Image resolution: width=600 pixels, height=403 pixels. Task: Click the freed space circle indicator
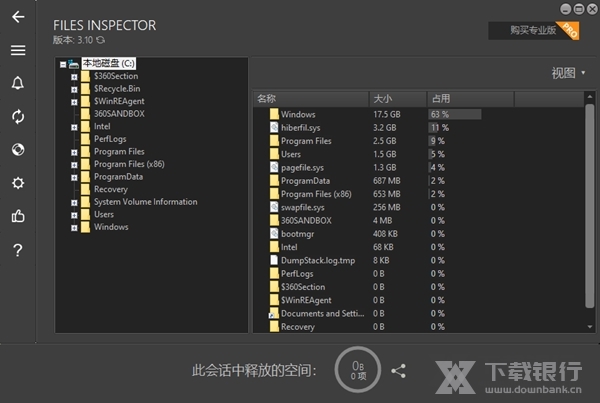pyautogui.click(x=358, y=370)
